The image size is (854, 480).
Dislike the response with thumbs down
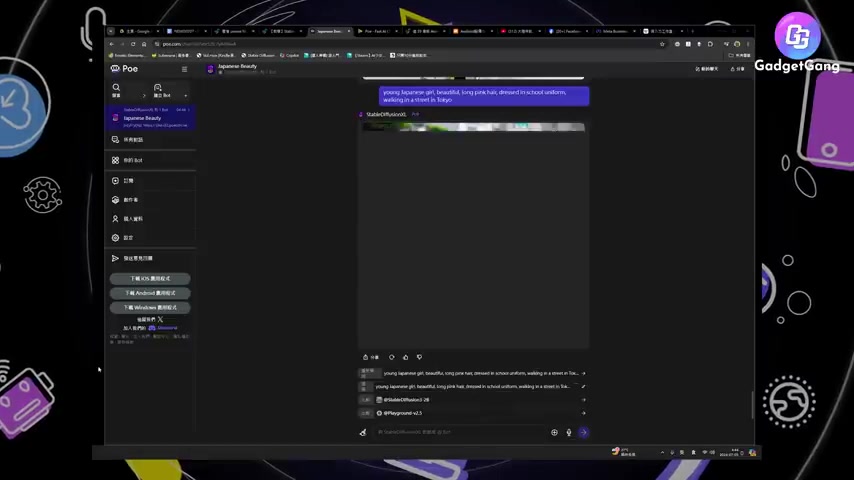[419, 357]
